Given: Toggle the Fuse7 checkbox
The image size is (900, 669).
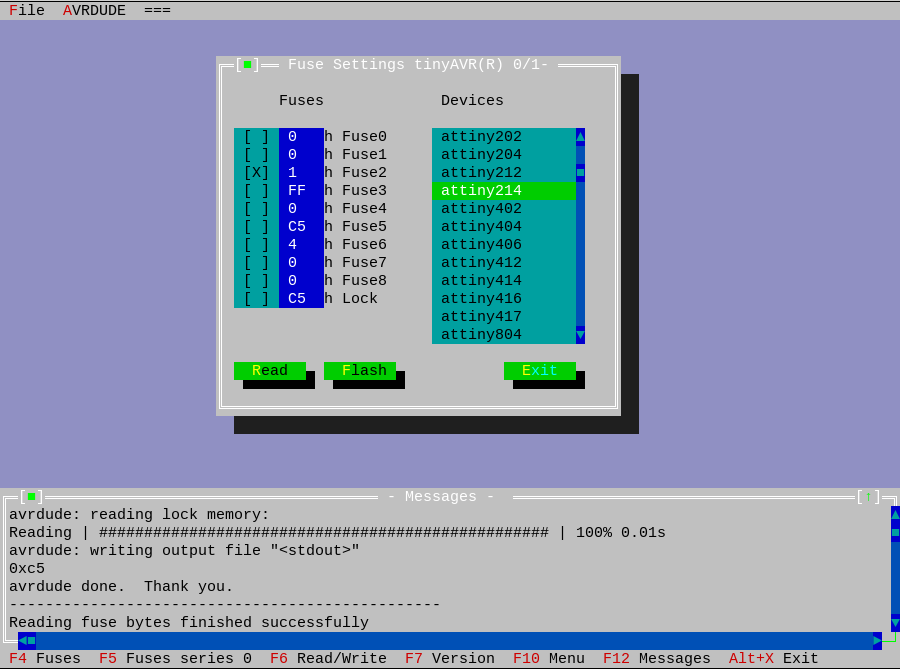Looking at the screenshot, I should pyautogui.click(x=256, y=262).
